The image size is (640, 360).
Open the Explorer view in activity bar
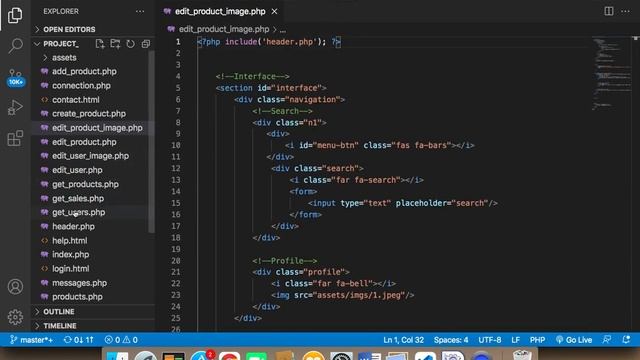tap(15, 15)
